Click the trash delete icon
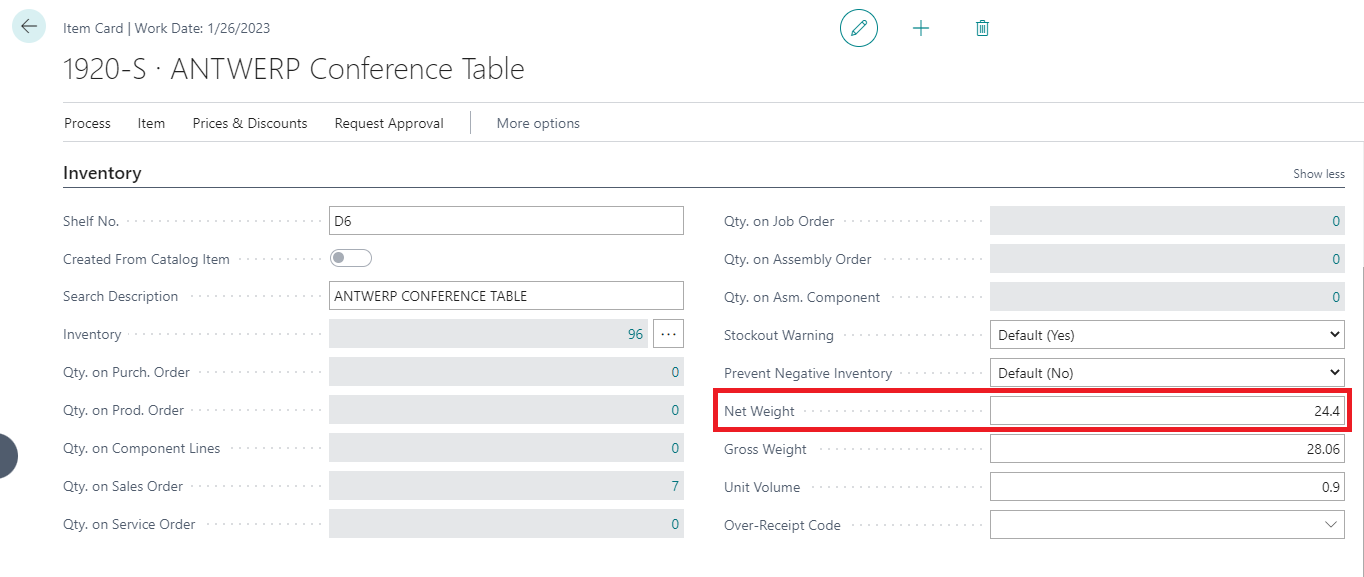 coord(982,28)
